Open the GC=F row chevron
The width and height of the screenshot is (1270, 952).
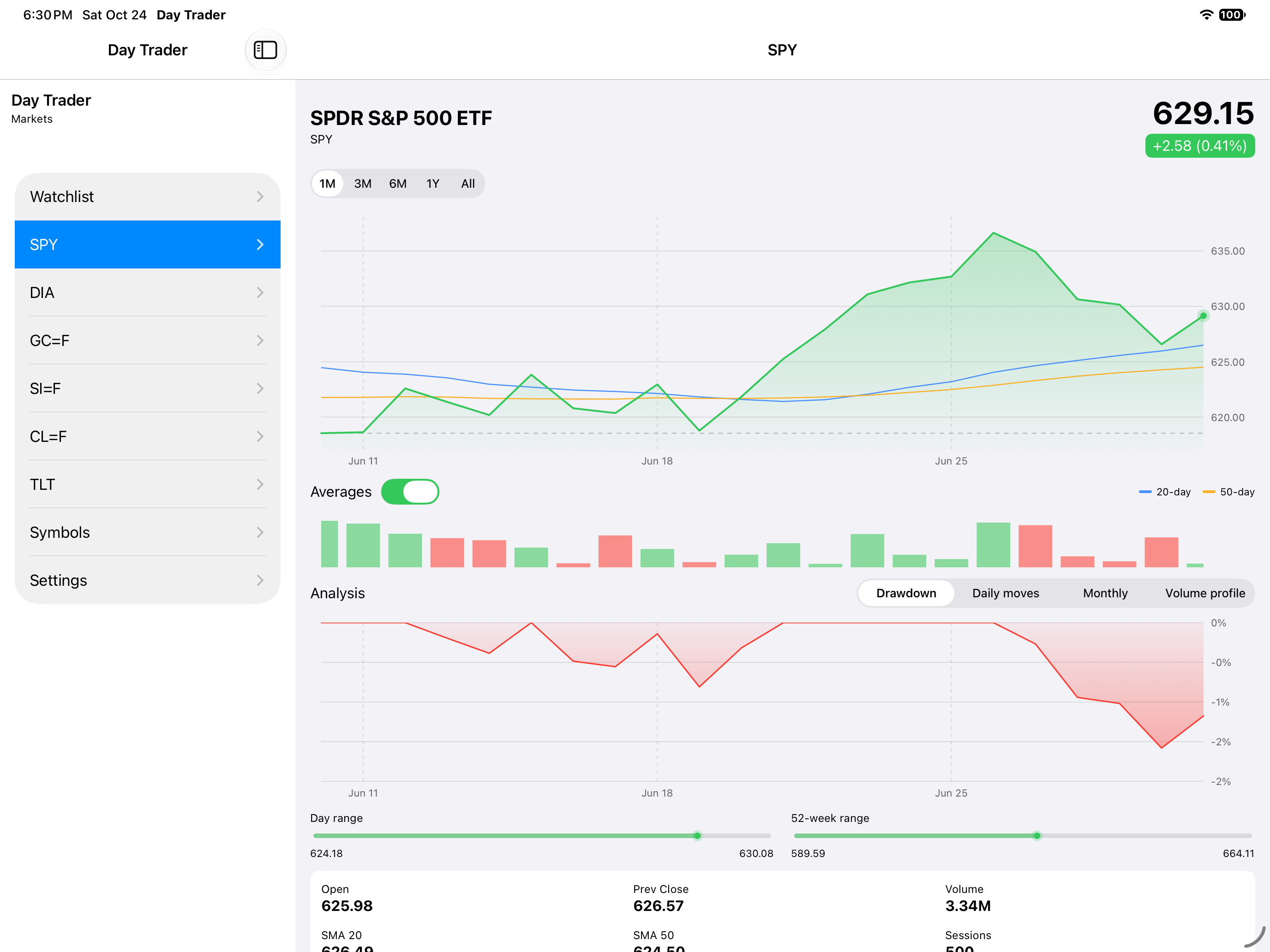pos(260,341)
